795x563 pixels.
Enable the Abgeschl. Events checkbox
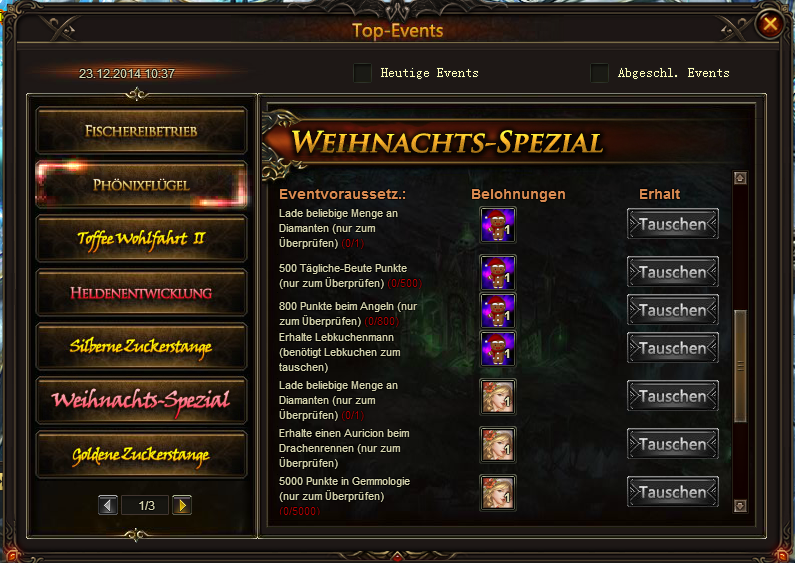click(599, 73)
